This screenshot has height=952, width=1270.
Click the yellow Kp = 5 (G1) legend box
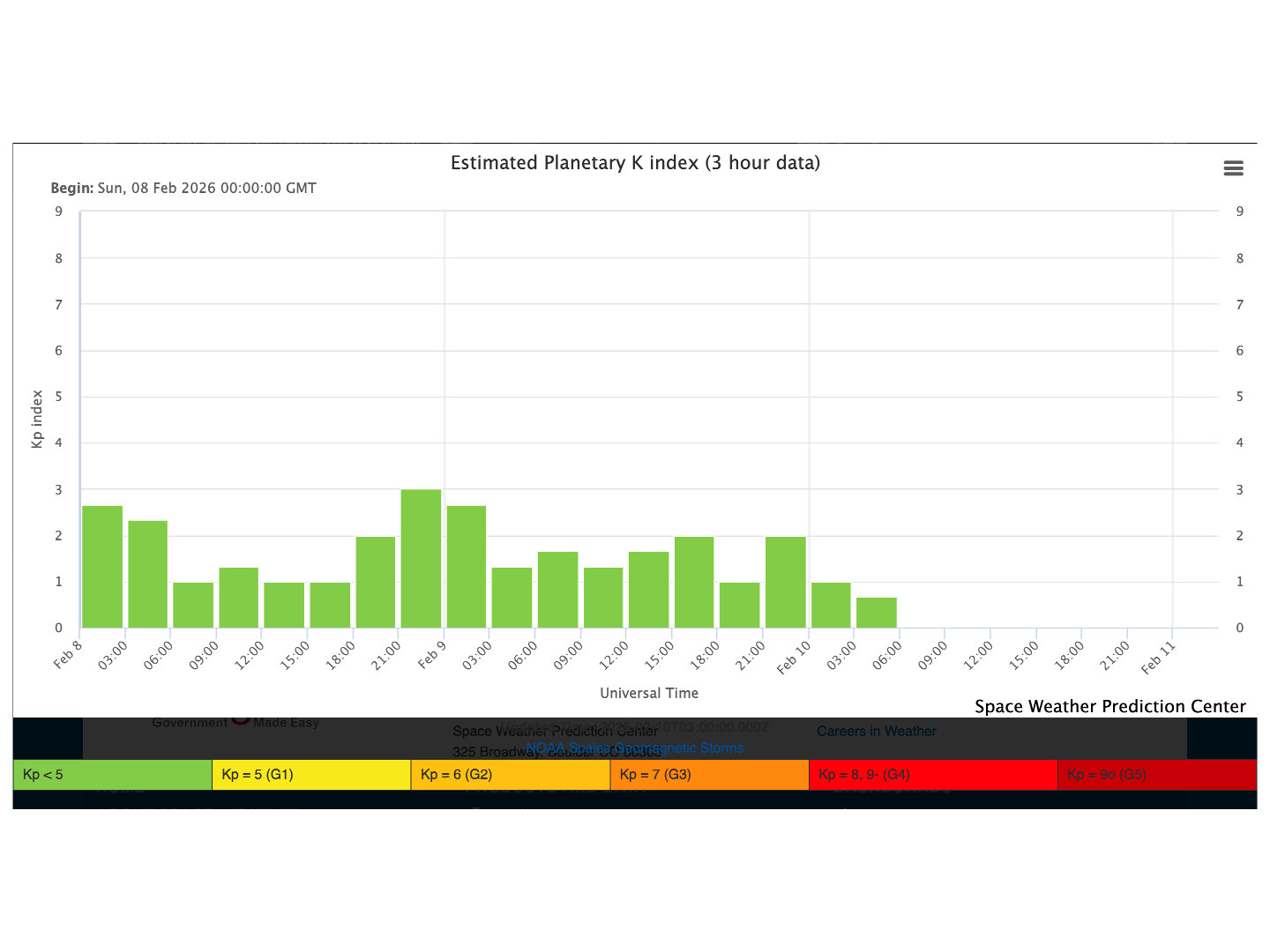(311, 775)
